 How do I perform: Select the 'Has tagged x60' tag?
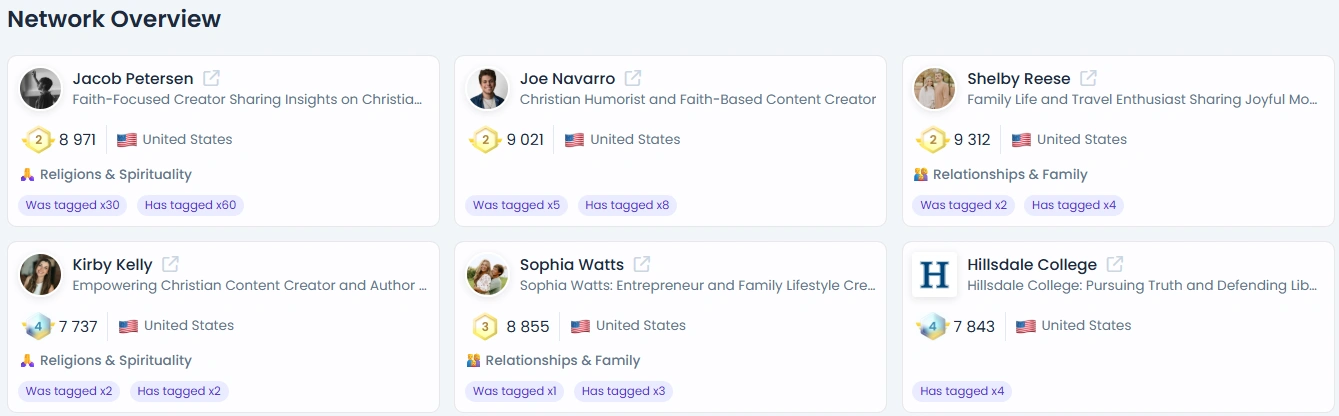191,205
